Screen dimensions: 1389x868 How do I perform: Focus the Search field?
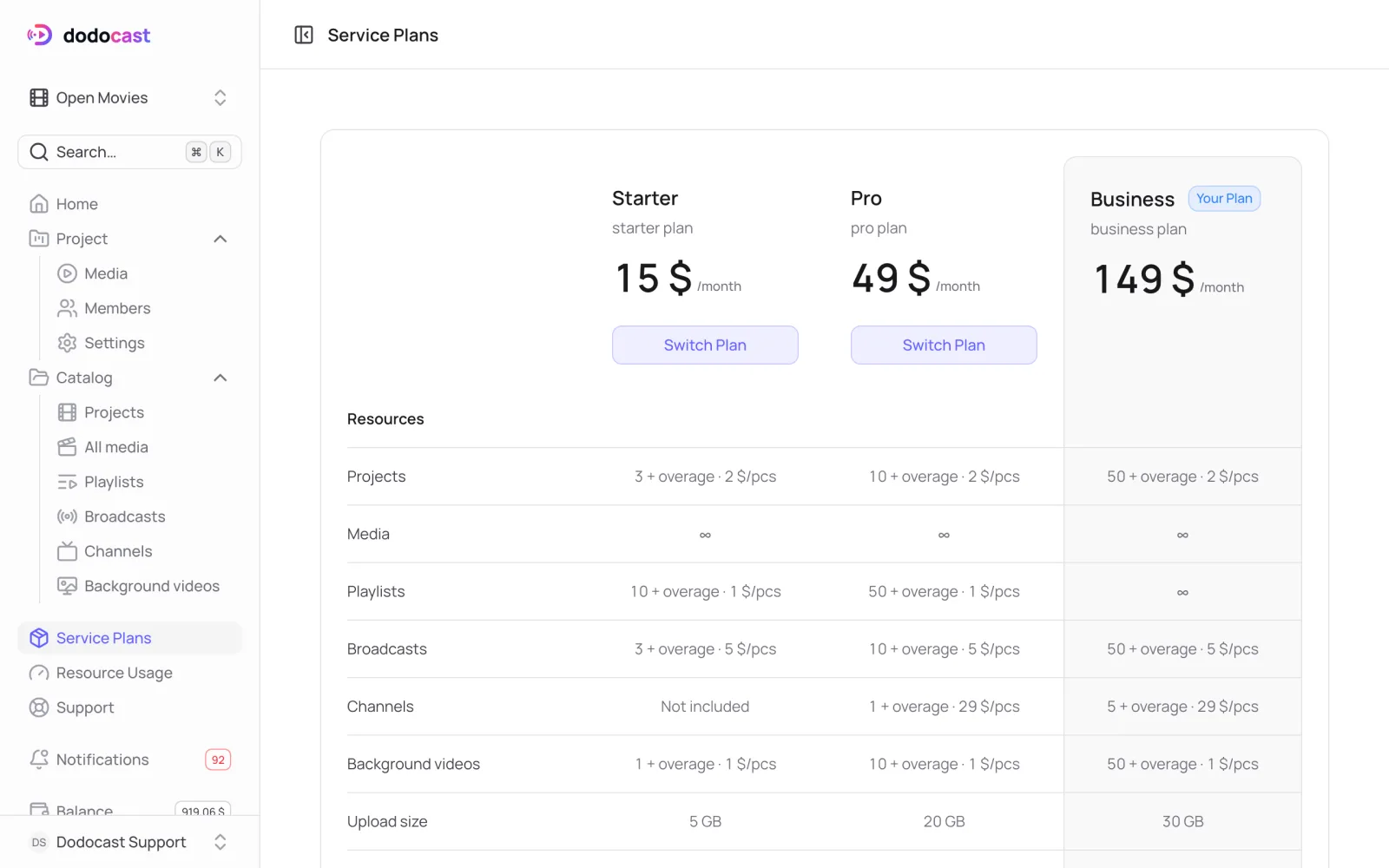[130, 152]
